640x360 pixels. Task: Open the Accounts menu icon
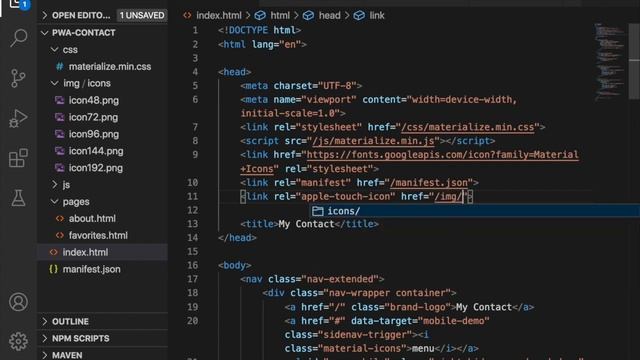pos(18,302)
